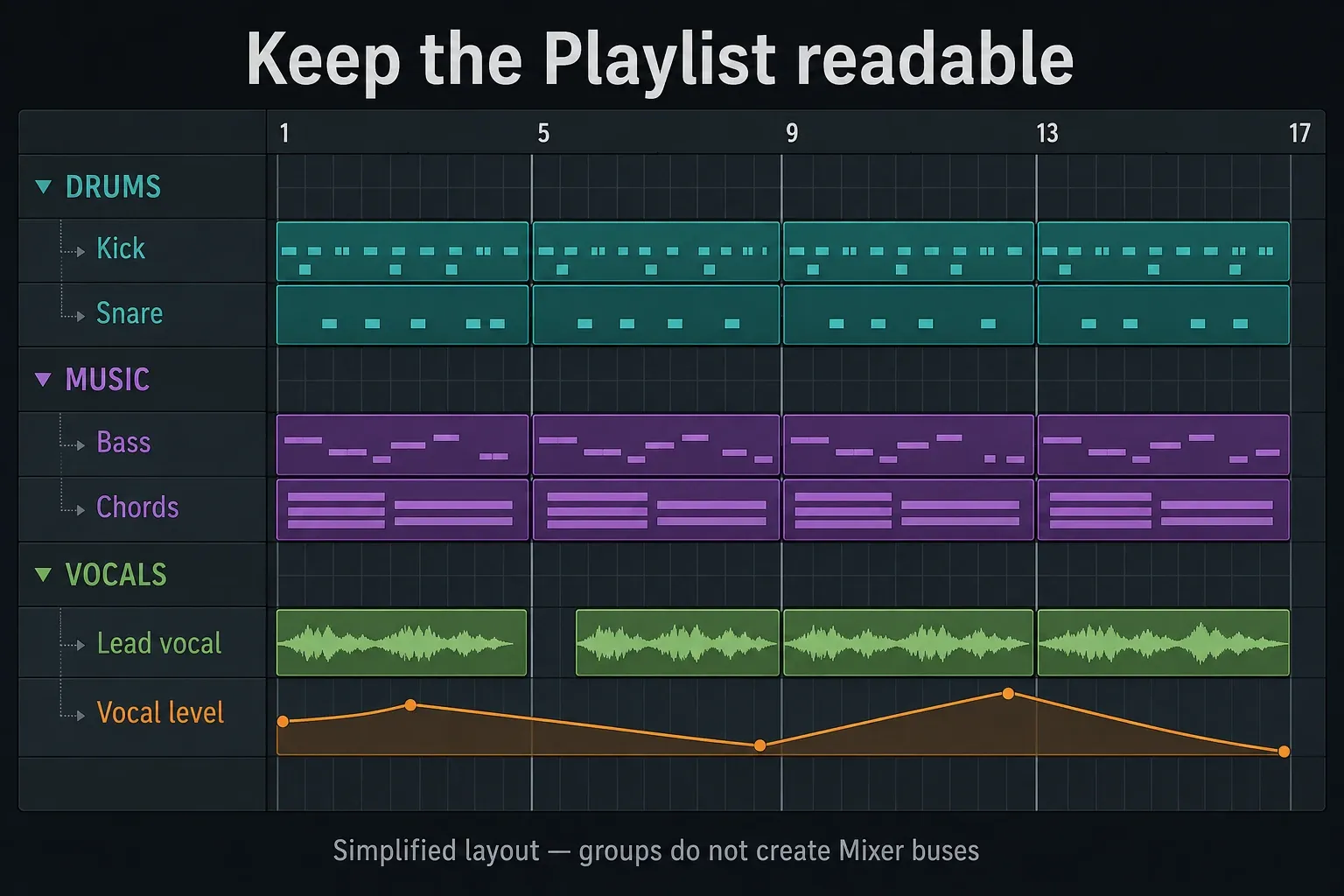The width and height of the screenshot is (1344, 896).
Task: Select the Snare pattern clip starting at bar 13
Action: (1164, 315)
